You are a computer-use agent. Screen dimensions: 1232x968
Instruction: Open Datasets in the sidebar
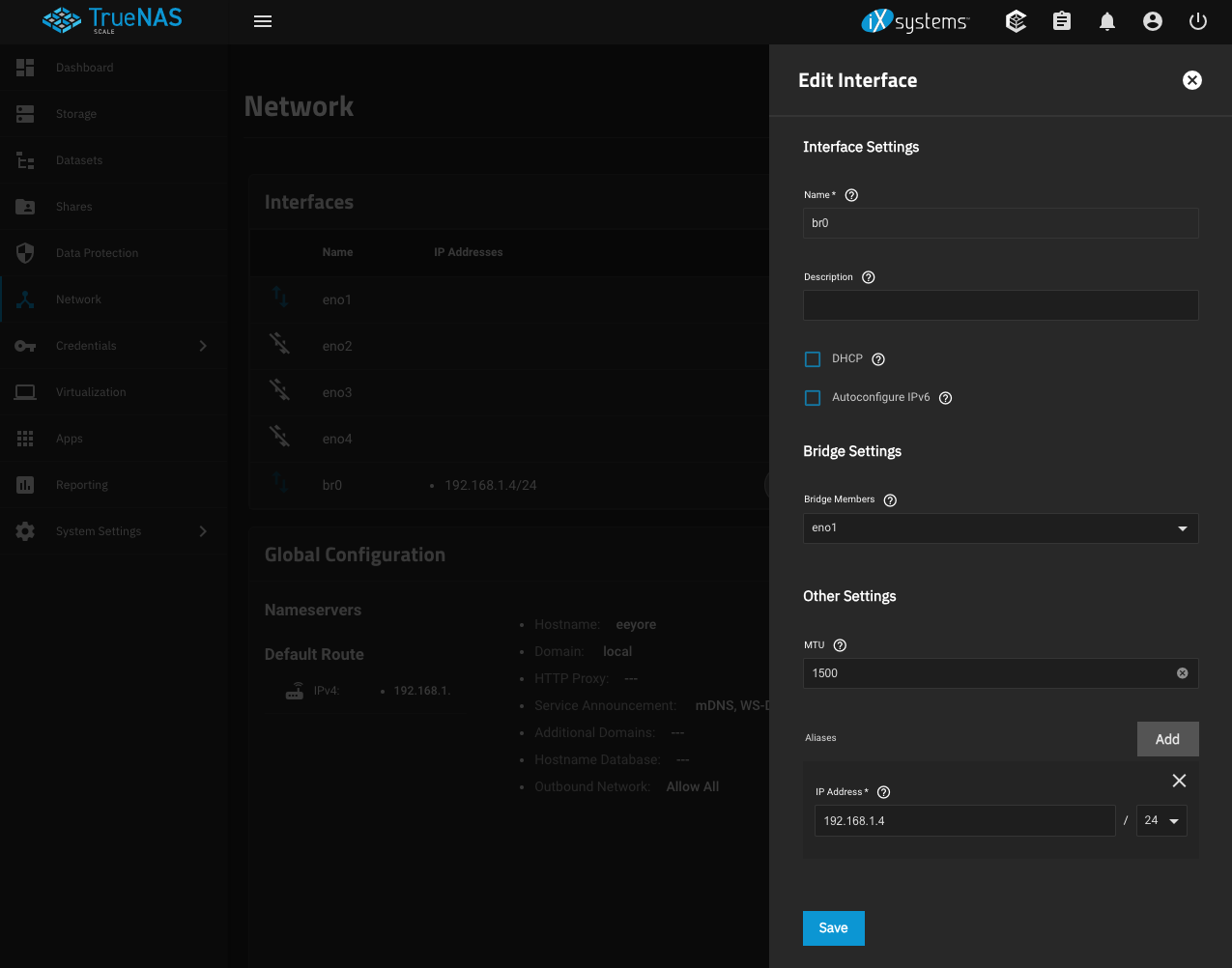[114, 160]
